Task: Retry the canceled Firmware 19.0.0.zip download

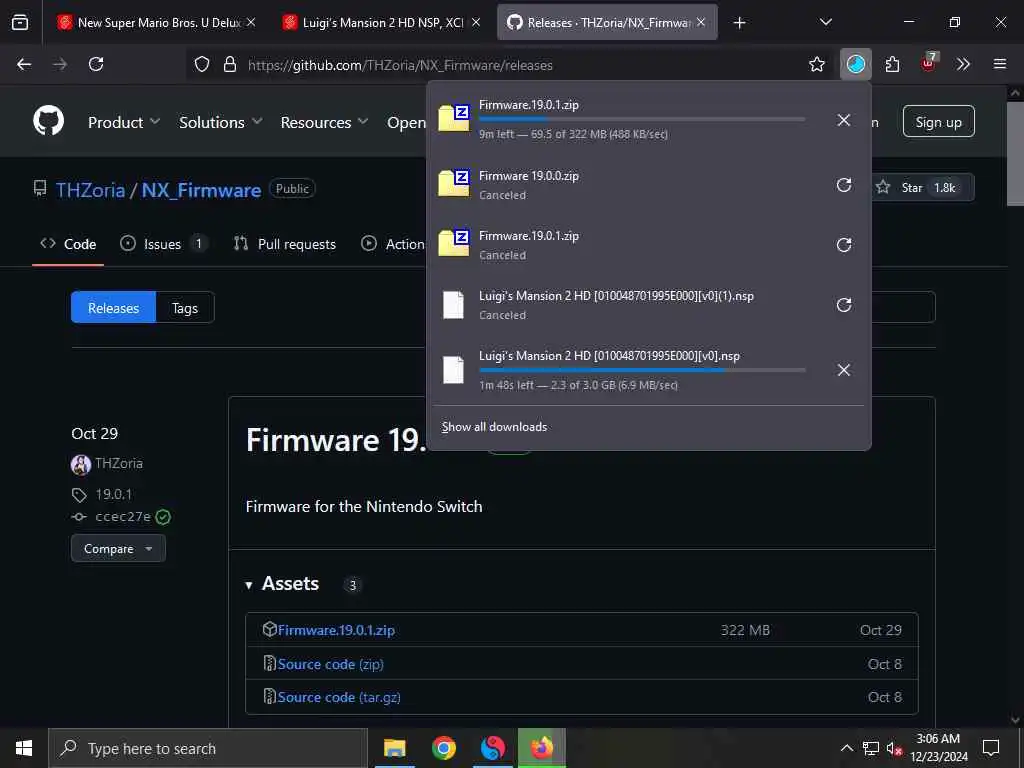Action: [843, 185]
